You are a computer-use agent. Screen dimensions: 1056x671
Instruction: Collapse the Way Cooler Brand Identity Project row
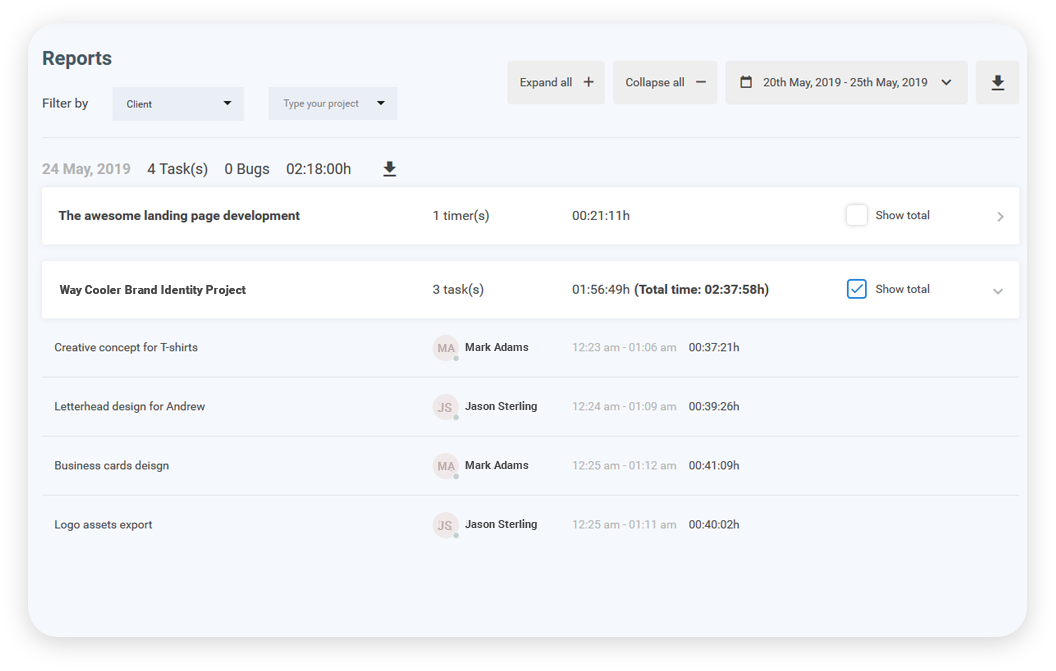(997, 291)
